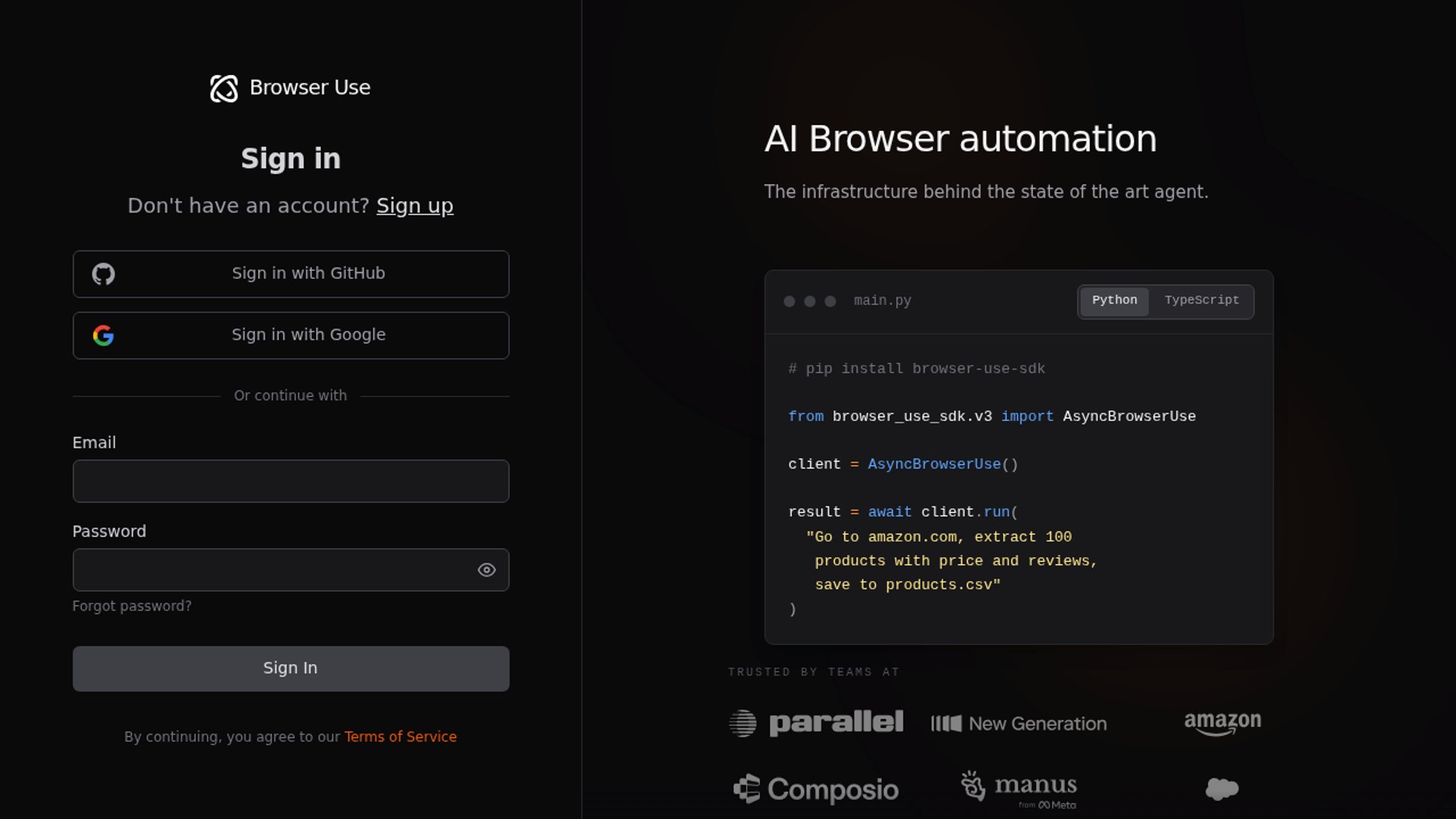Click the 'Trusted by teams at' label
The width and height of the screenshot is (1456, 819).
pos(814,672)
